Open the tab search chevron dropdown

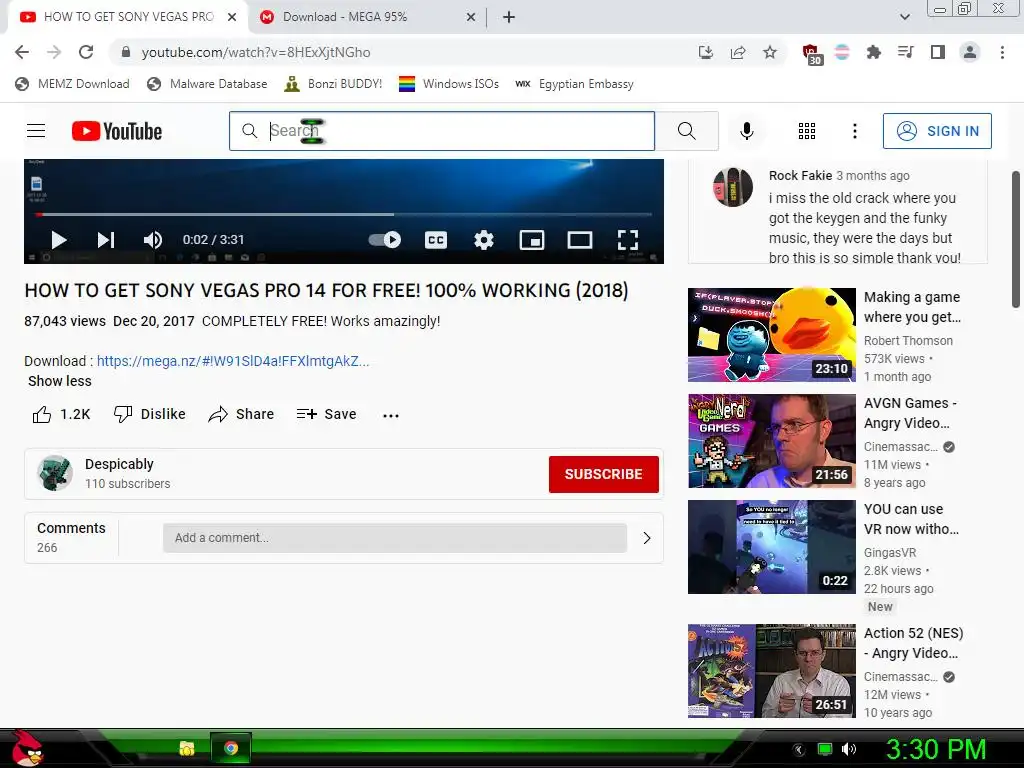(904, 17)
